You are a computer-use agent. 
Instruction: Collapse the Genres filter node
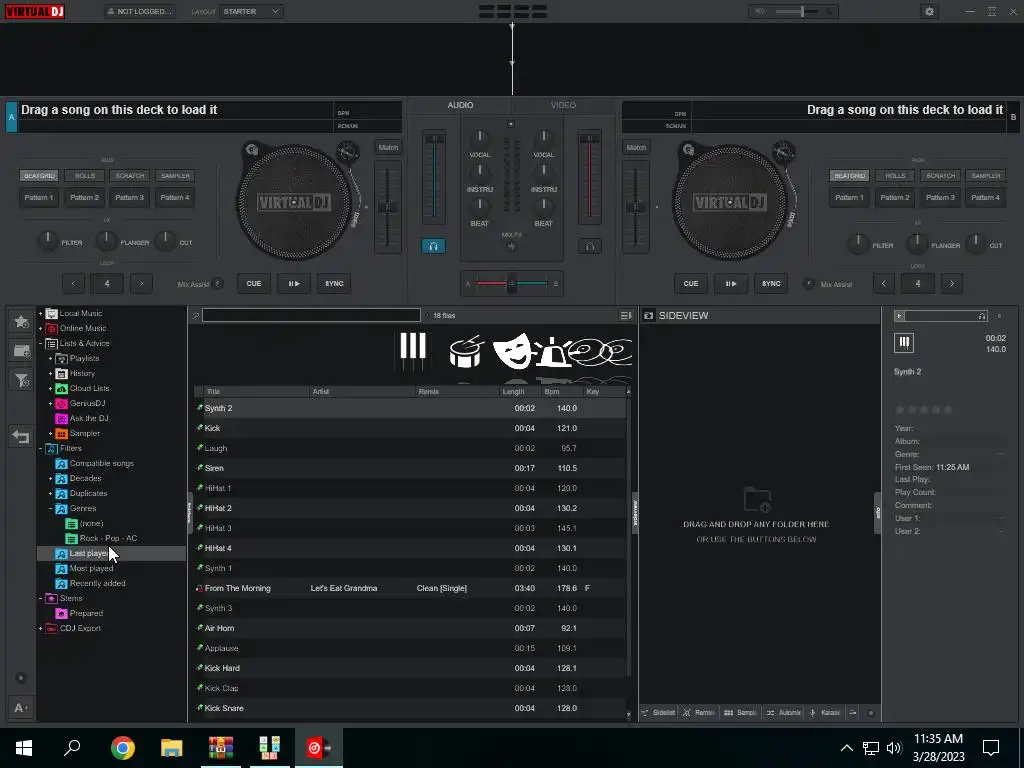tap(50, 509)
